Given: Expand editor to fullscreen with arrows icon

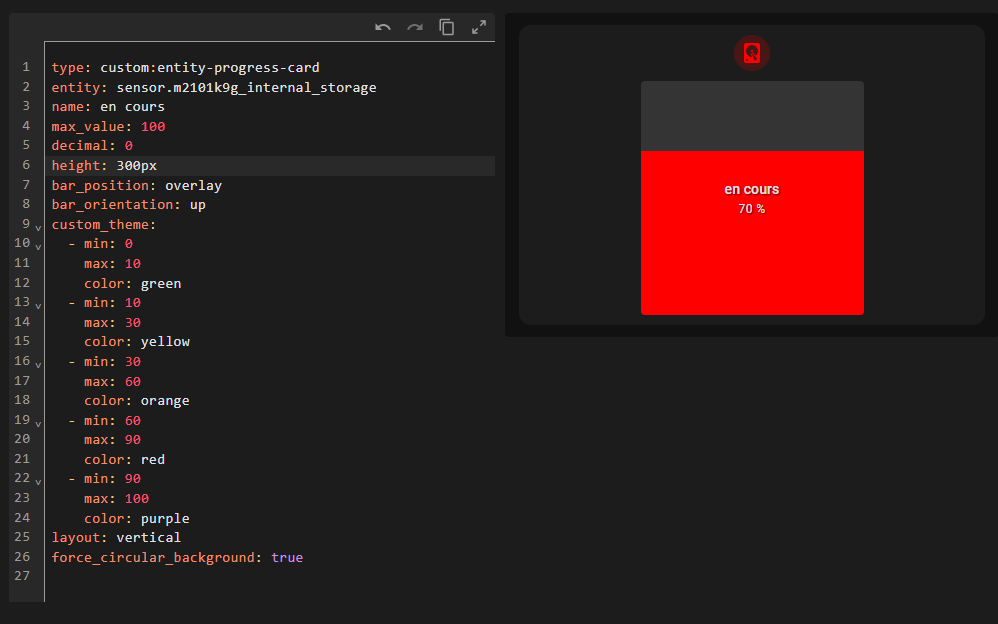Looking at the screenshot, I should click(x=479, y=27).
